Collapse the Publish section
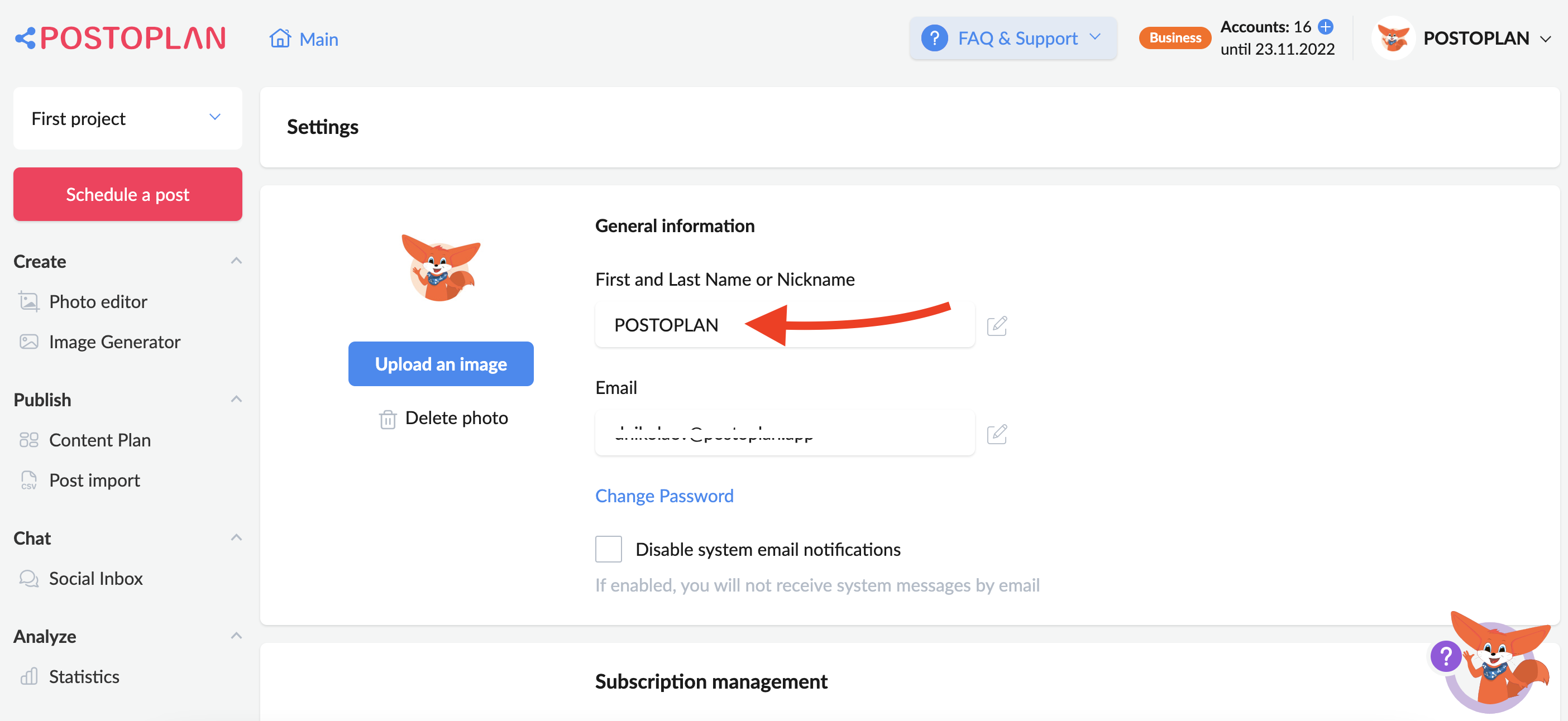The width and height of the screenshot is (1568, 721). point(236,399)
